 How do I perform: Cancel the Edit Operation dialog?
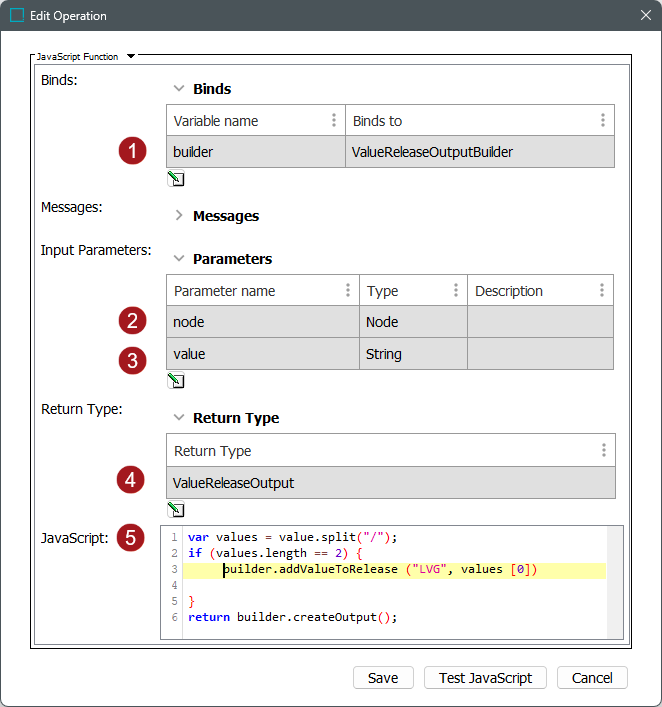click(592, 678)
